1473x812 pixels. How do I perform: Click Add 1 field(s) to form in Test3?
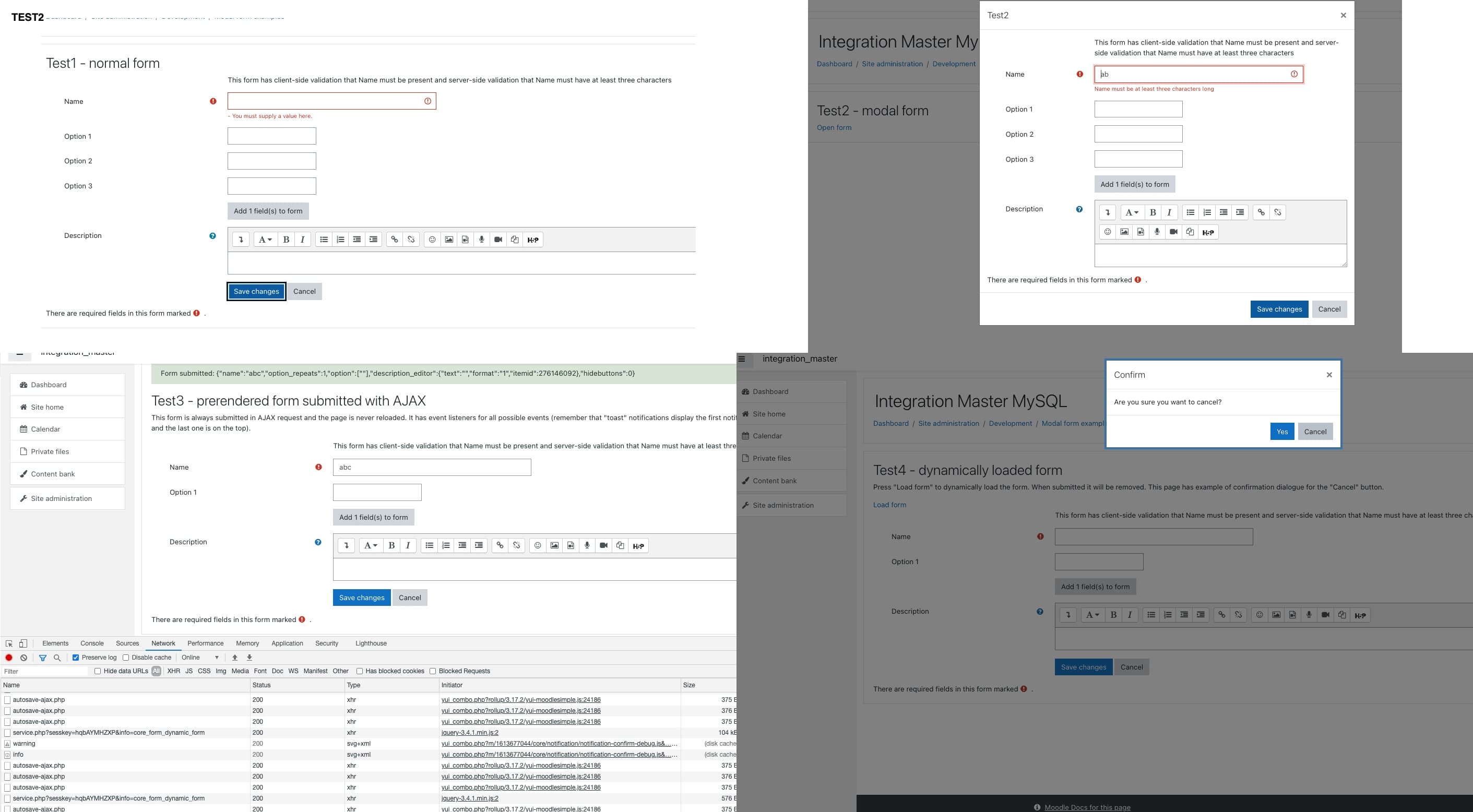coord(373,518)
